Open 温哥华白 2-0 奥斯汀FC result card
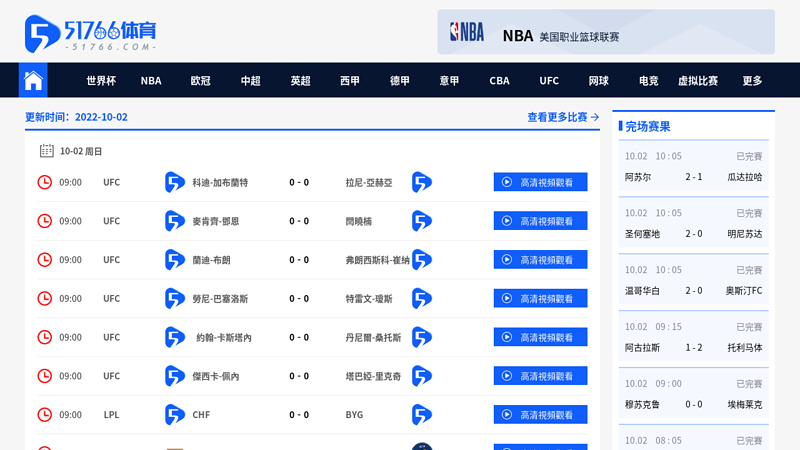 (x=693, y=280)
